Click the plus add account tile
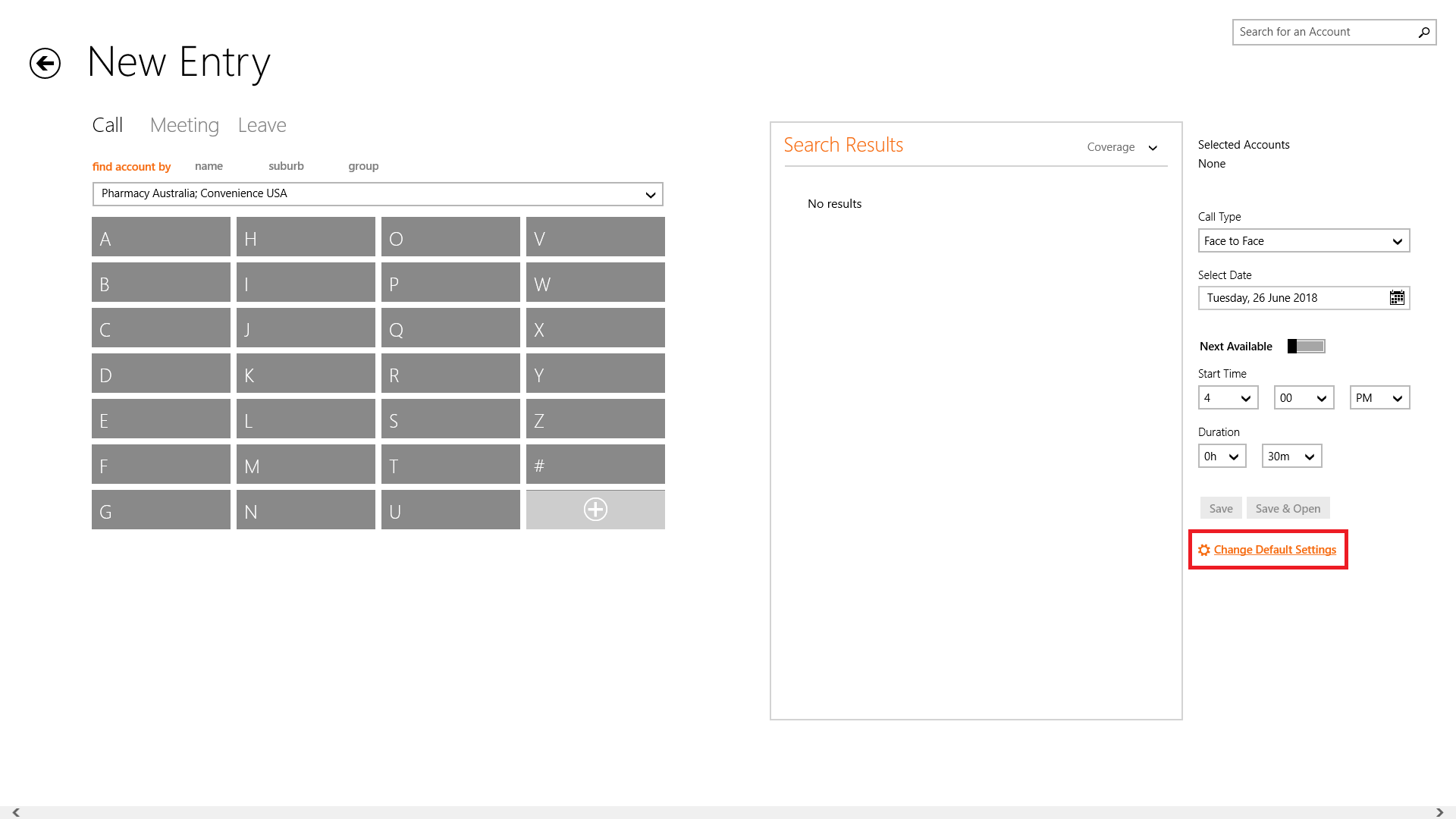1456x819 pixels. (x=595, y=510)
